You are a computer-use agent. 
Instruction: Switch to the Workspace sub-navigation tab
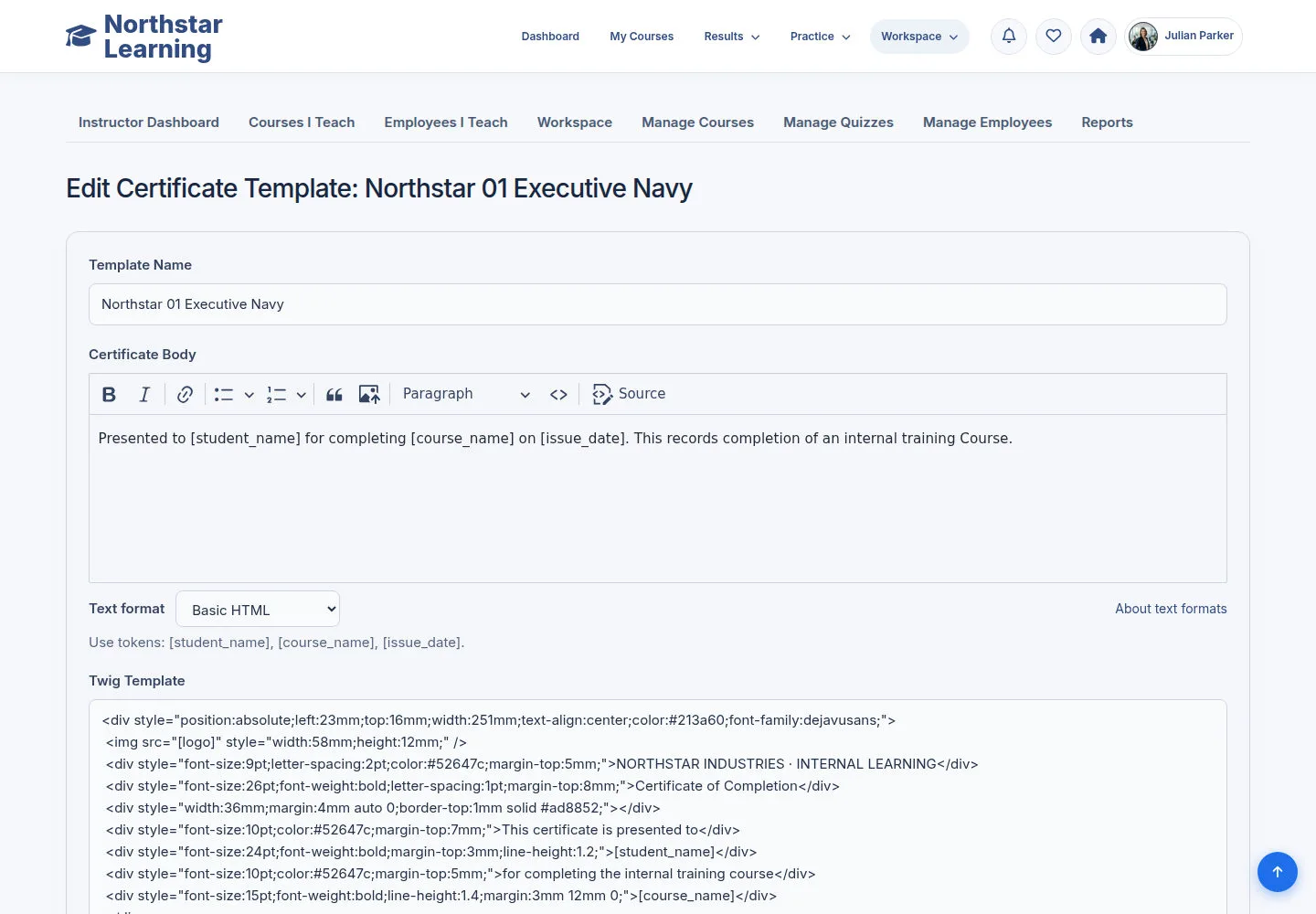tap(575, 122)
